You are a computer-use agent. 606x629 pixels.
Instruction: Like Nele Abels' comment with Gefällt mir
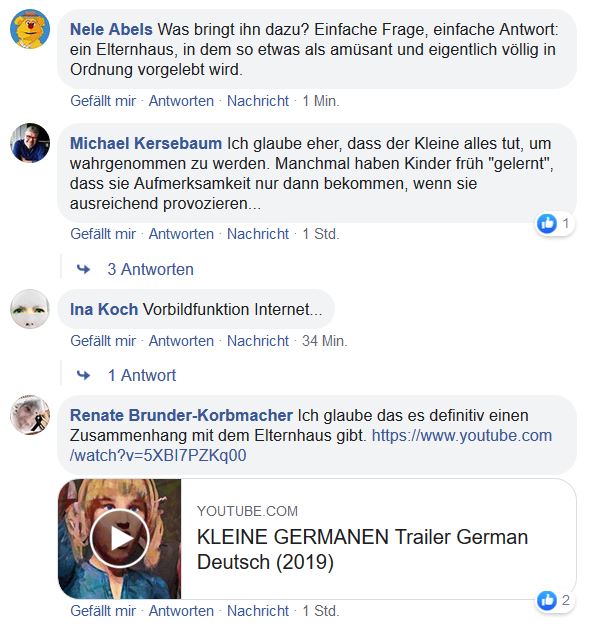103,101
